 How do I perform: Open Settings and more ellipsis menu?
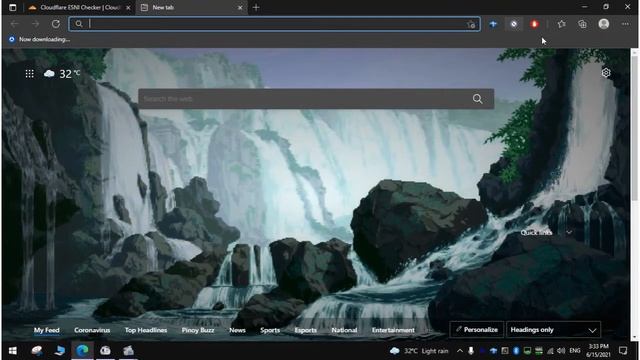(x=625, y=24)
